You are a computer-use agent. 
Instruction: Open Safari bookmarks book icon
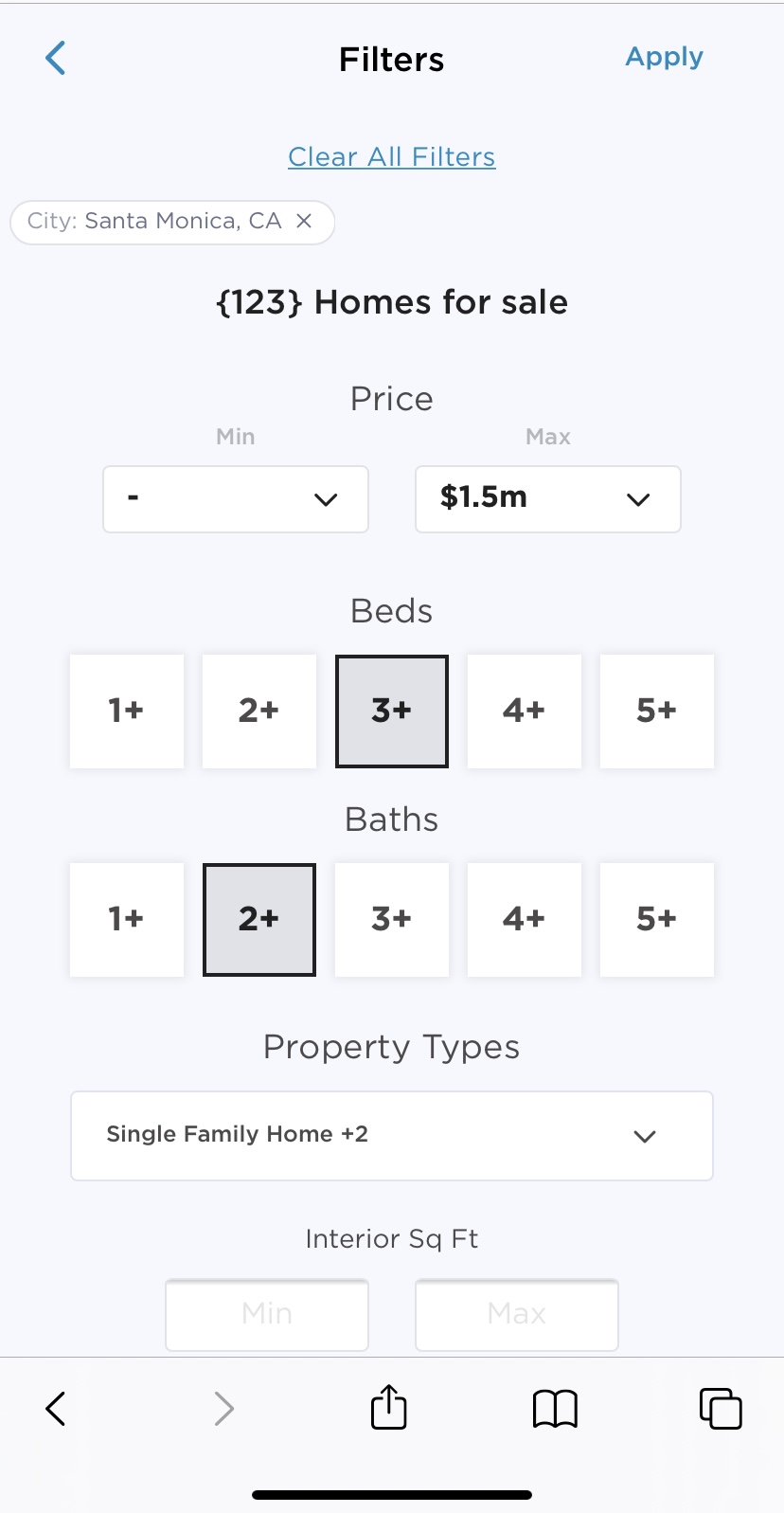click(555, 1409)
